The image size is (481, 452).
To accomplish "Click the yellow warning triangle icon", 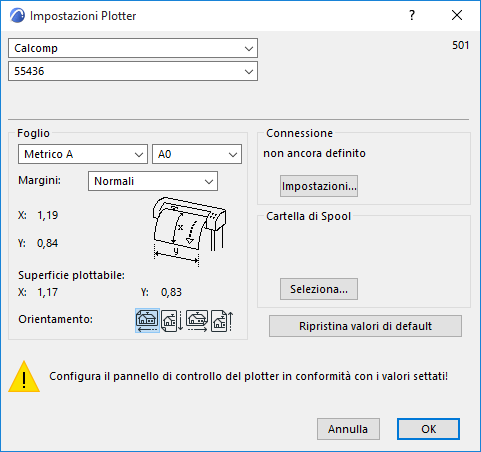I will pos(24,376).
